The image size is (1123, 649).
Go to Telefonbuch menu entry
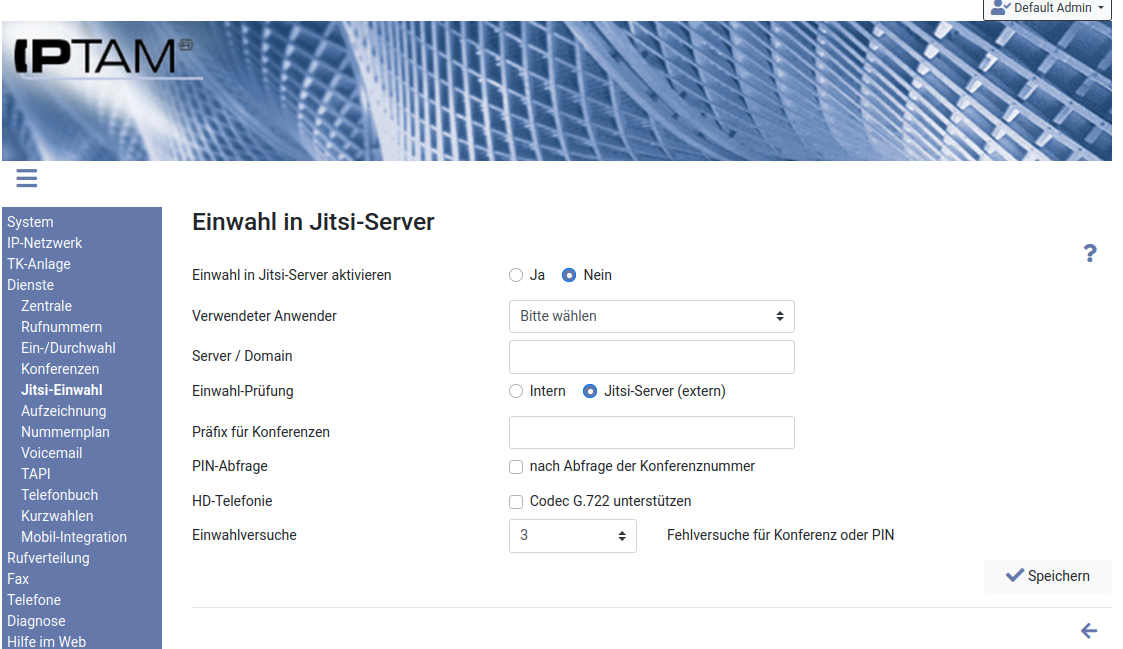59,495
